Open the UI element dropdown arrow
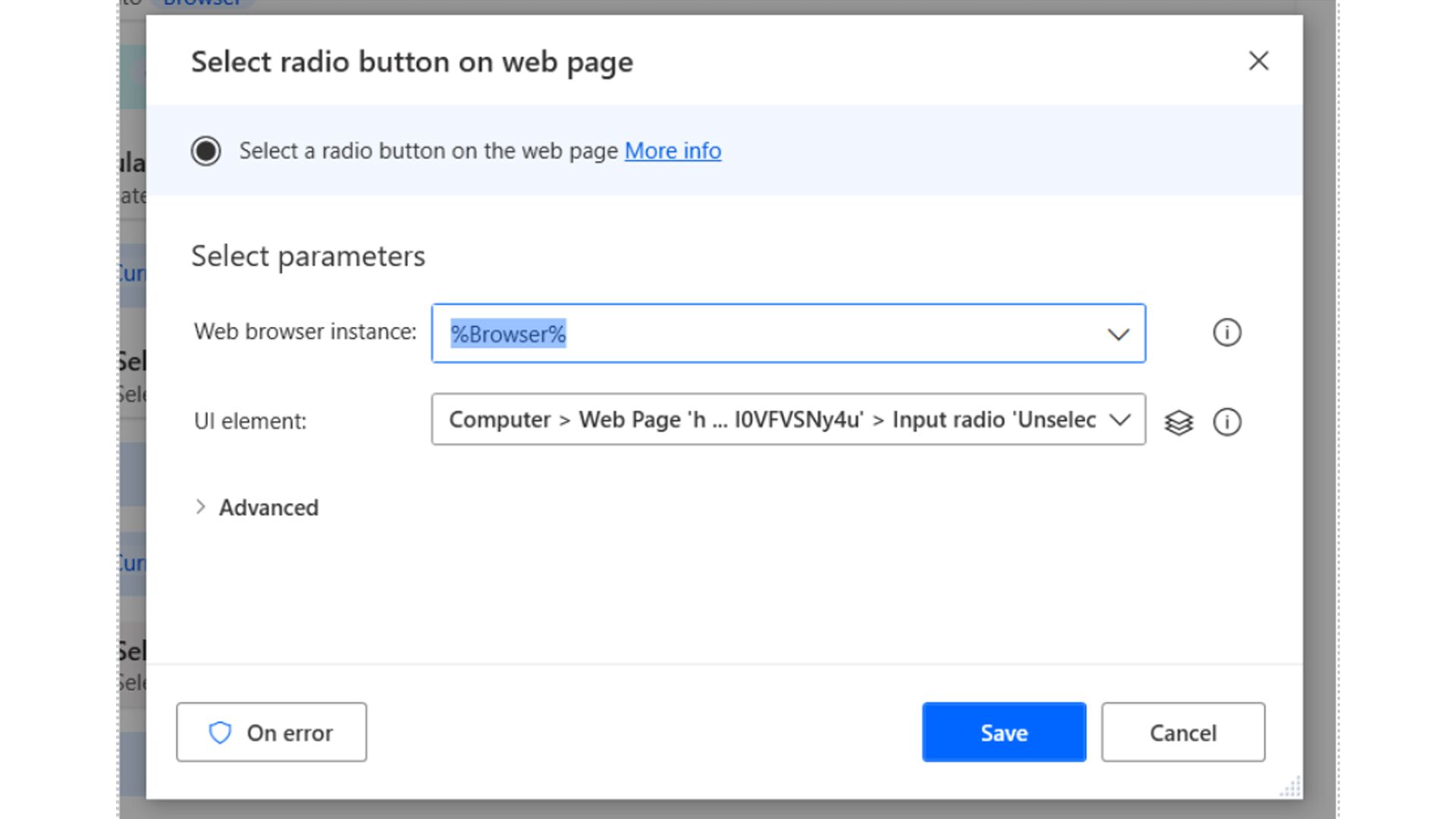This screenshot has width=1456, height=819. coord(1119,420)
